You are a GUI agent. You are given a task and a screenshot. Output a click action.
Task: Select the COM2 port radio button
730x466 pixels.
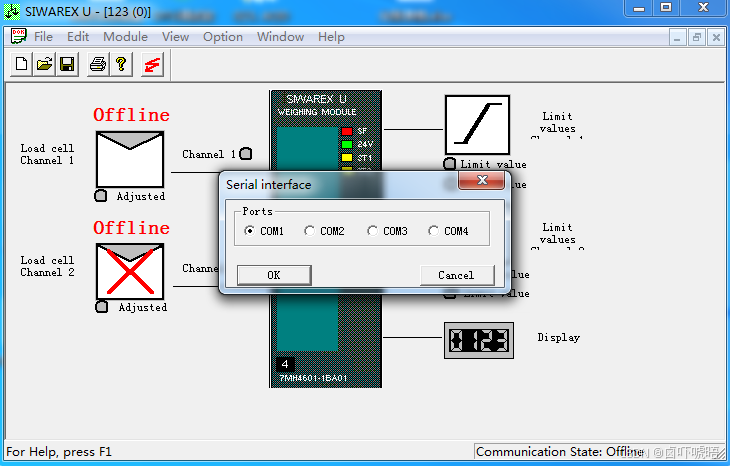click(x=309, y=230)
